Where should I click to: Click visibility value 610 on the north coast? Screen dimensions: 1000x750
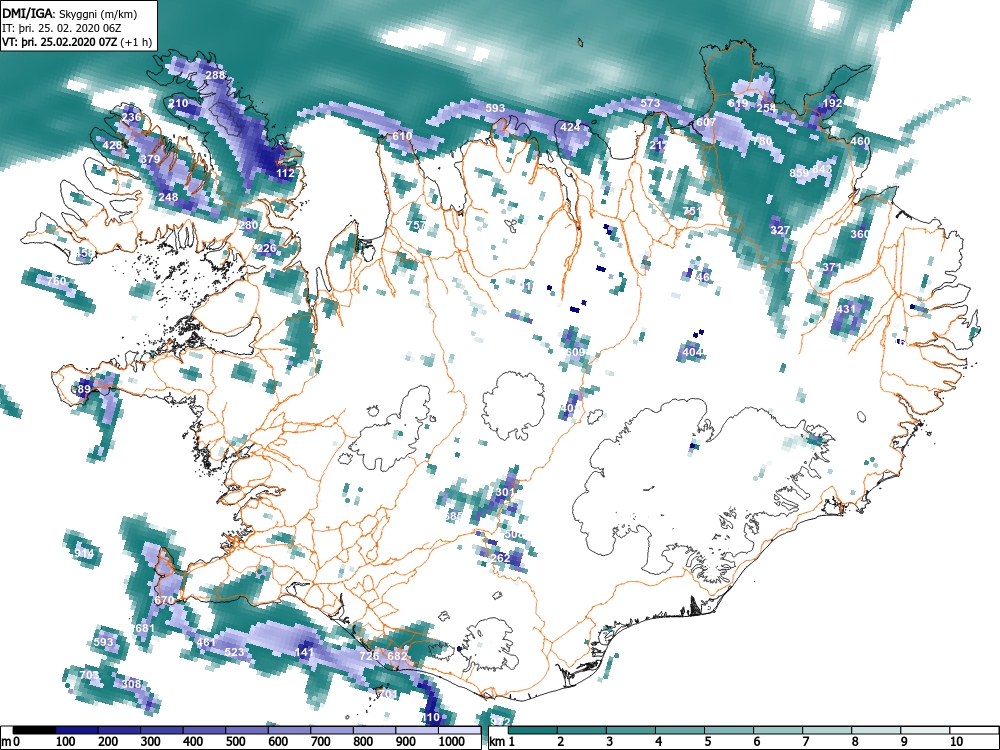point(402,136)
